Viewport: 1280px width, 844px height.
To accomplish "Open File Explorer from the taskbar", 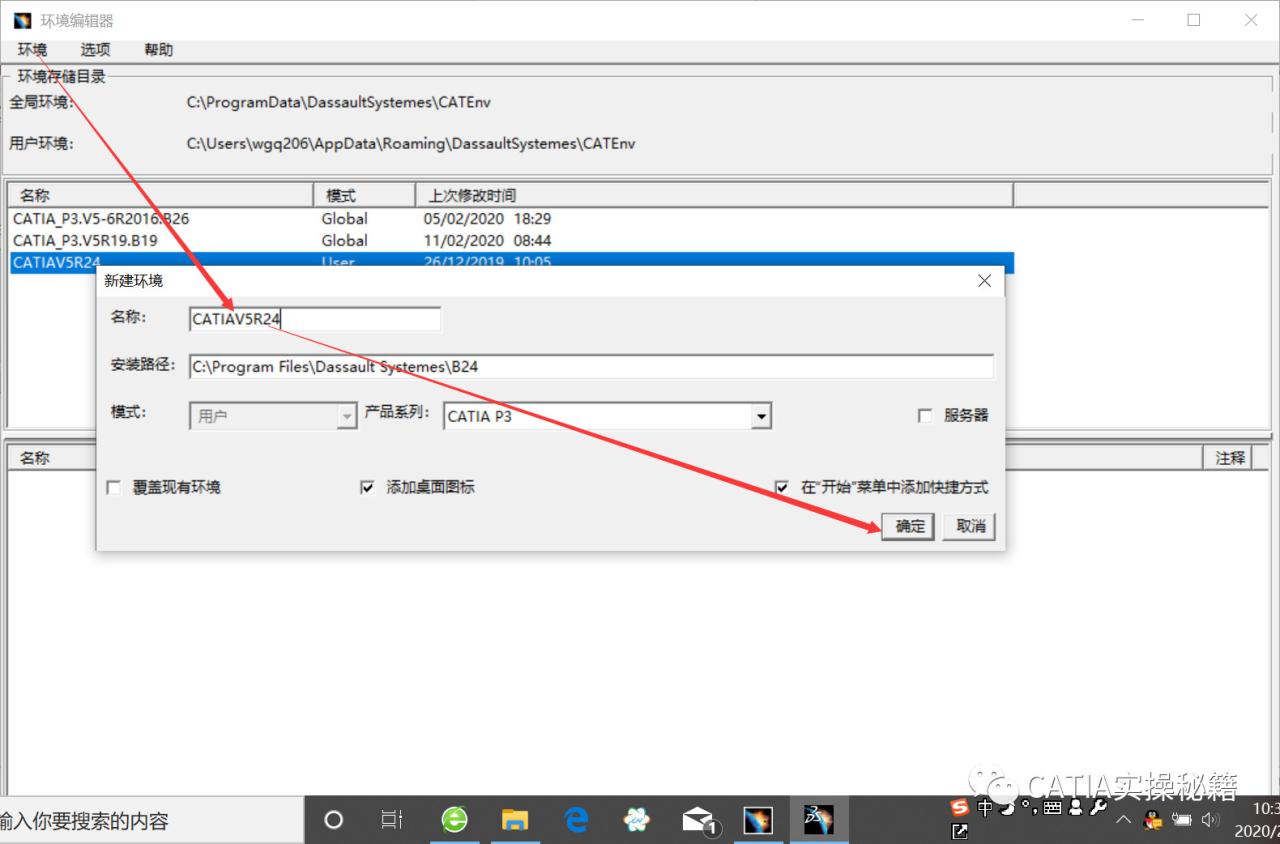I will [515, 820].
